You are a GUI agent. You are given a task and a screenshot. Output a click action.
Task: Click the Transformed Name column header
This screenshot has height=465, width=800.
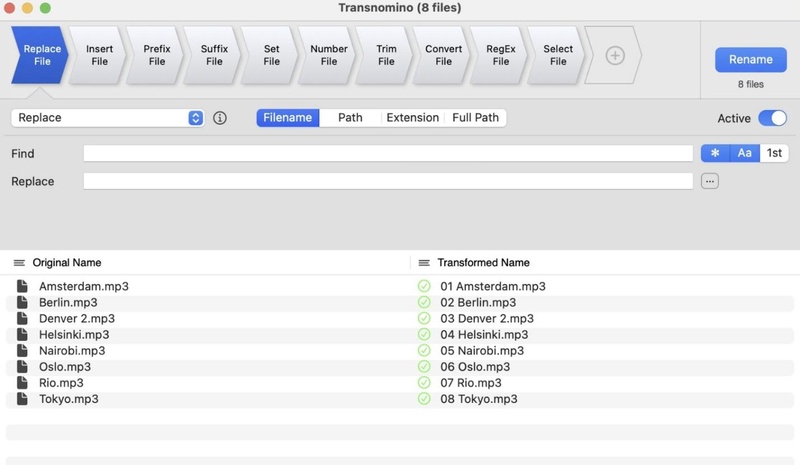pyautogui.click(x=484, y=263)
